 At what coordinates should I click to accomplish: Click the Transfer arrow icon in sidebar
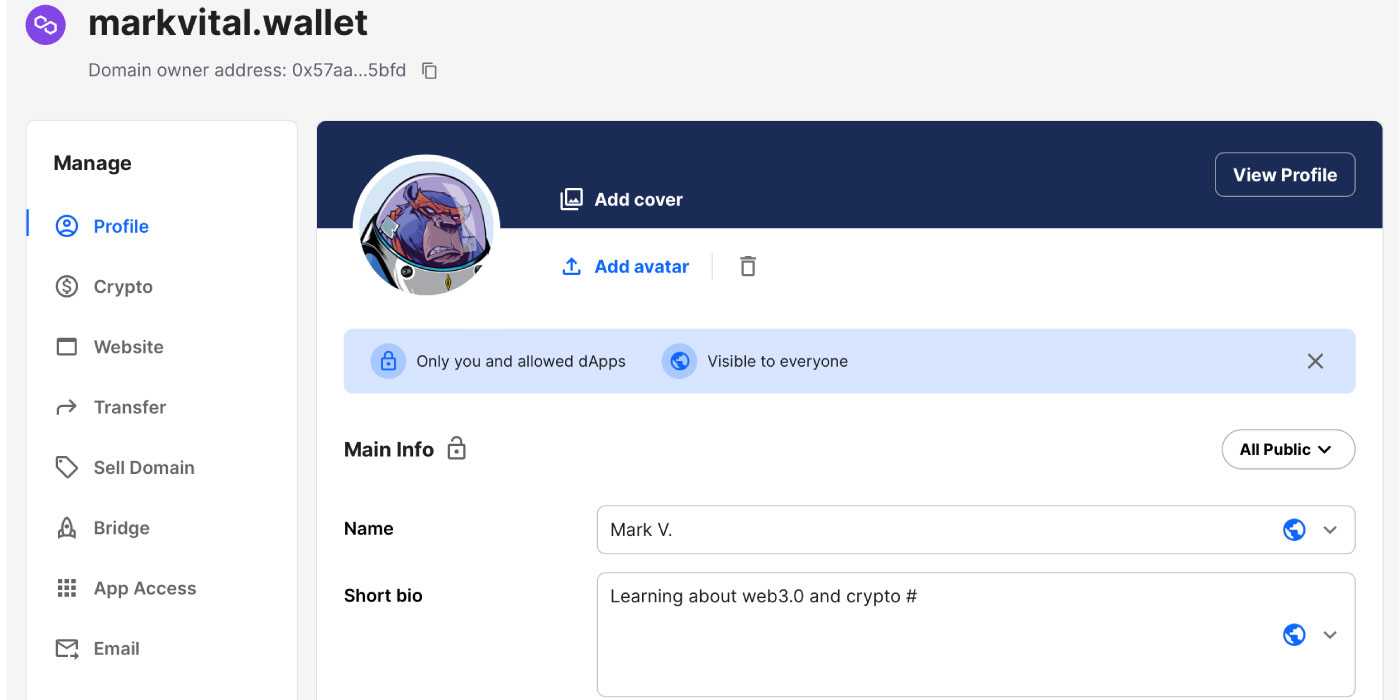tap(66, 407)
